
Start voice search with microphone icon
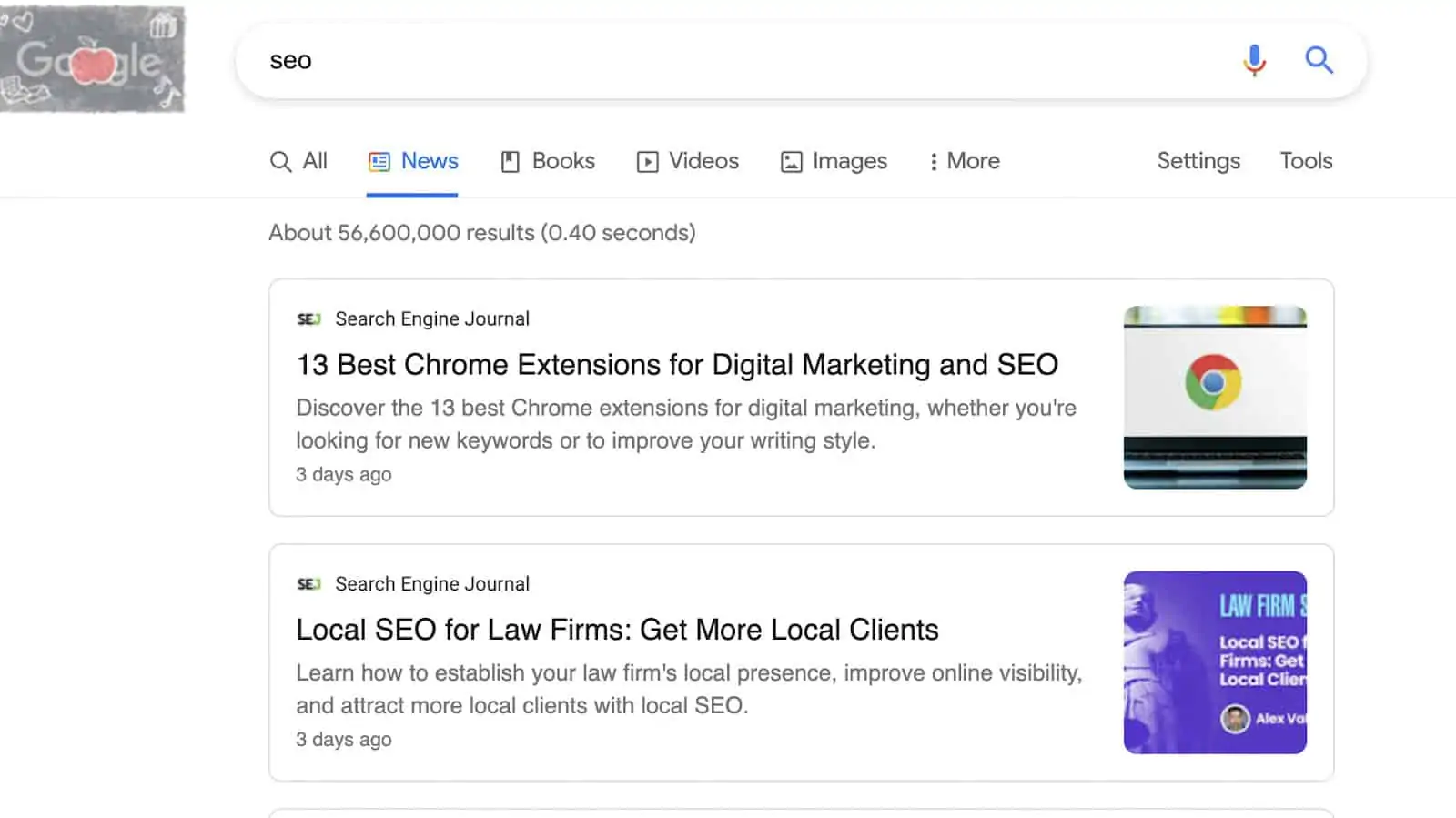[x=1254, y=60]
